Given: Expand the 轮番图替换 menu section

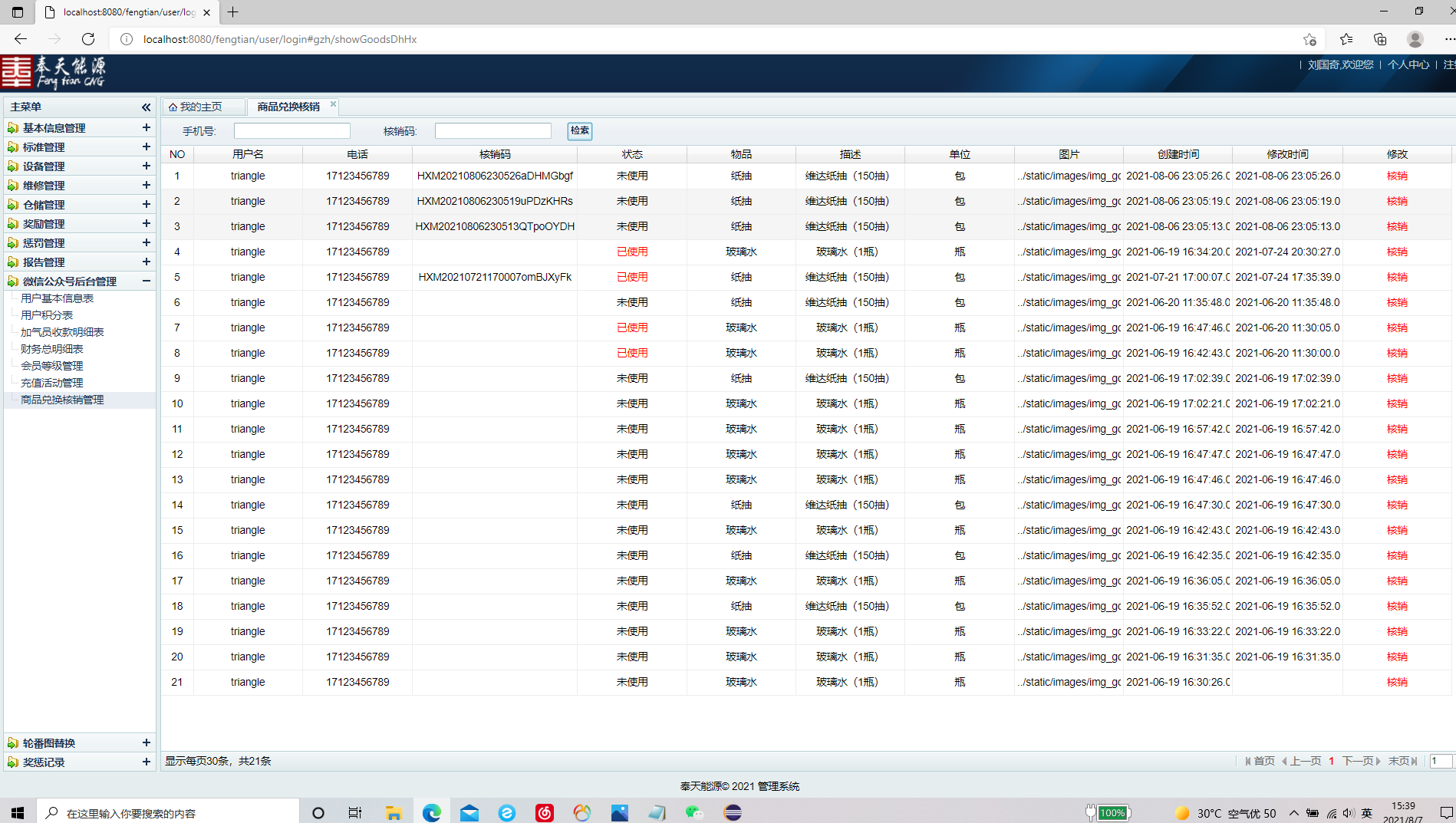Looking at the screenshot, I should pyautogui.click(x=146, y=742).
